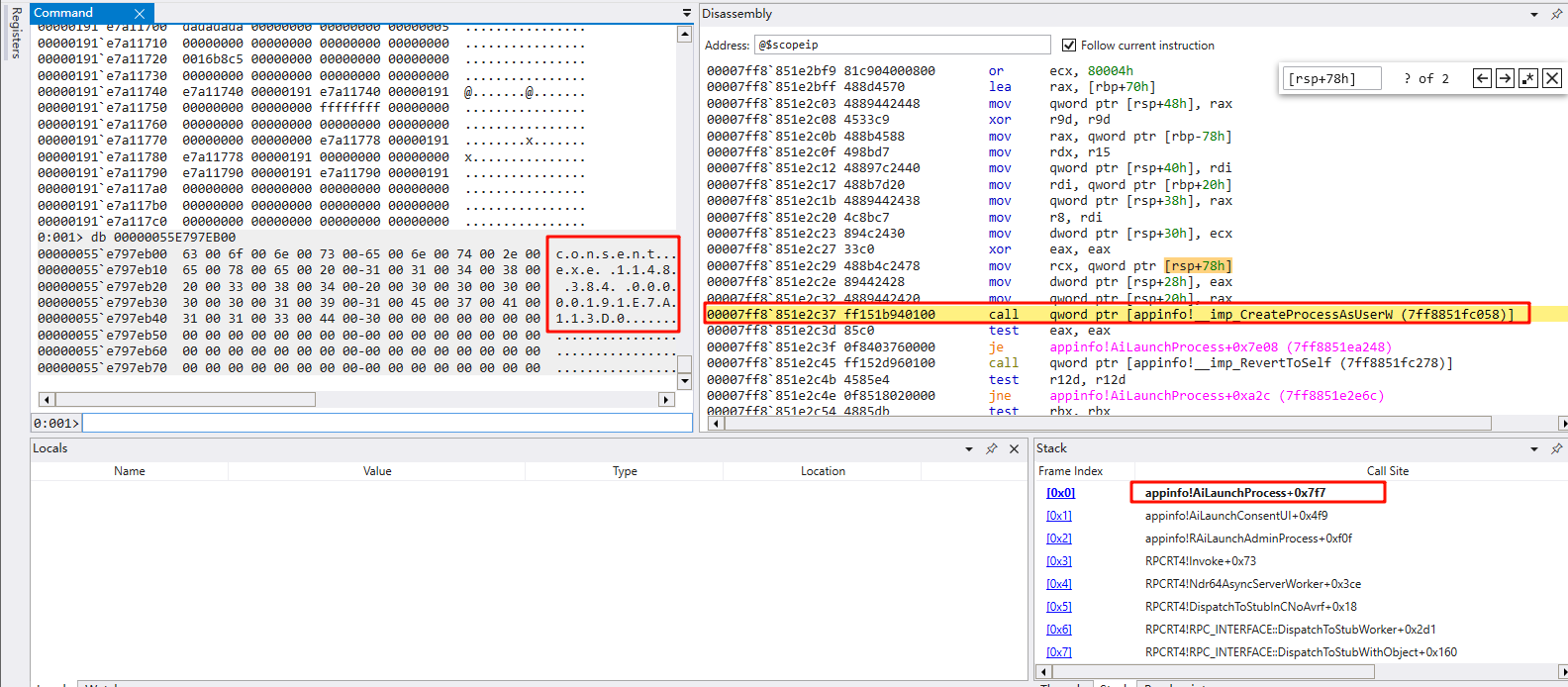Toggle Follow current instruction checkbox

1069,45
